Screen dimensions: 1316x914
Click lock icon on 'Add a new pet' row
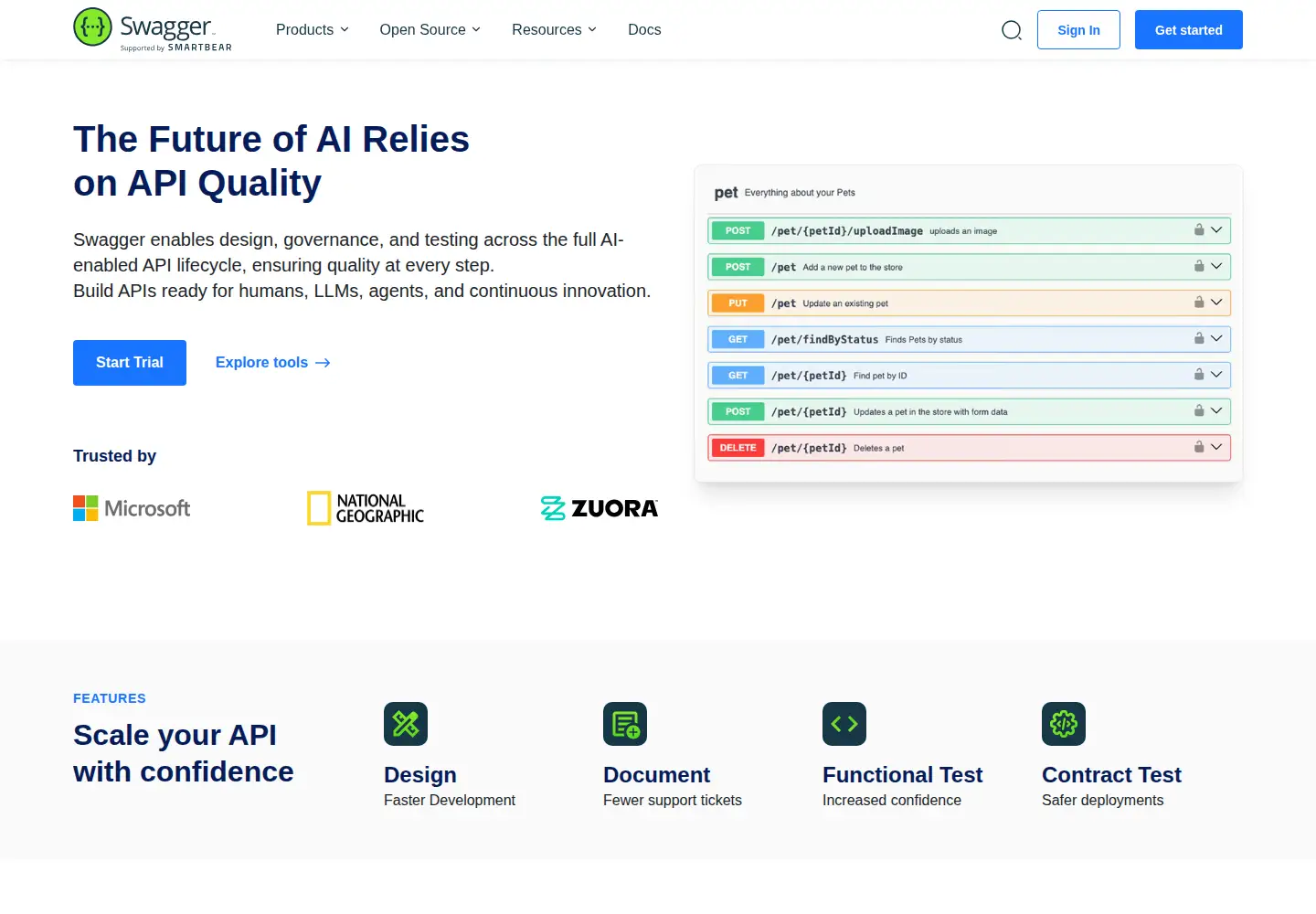click(x=1199, y=267)
